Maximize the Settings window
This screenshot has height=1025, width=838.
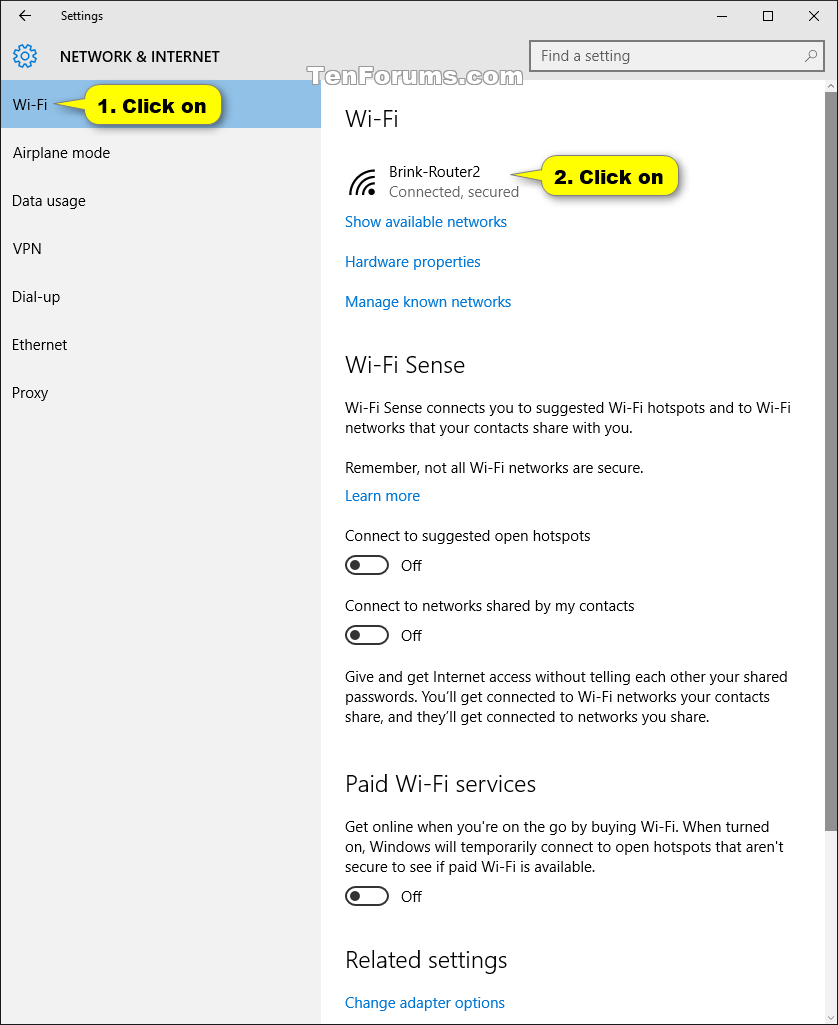pos(768,16)
